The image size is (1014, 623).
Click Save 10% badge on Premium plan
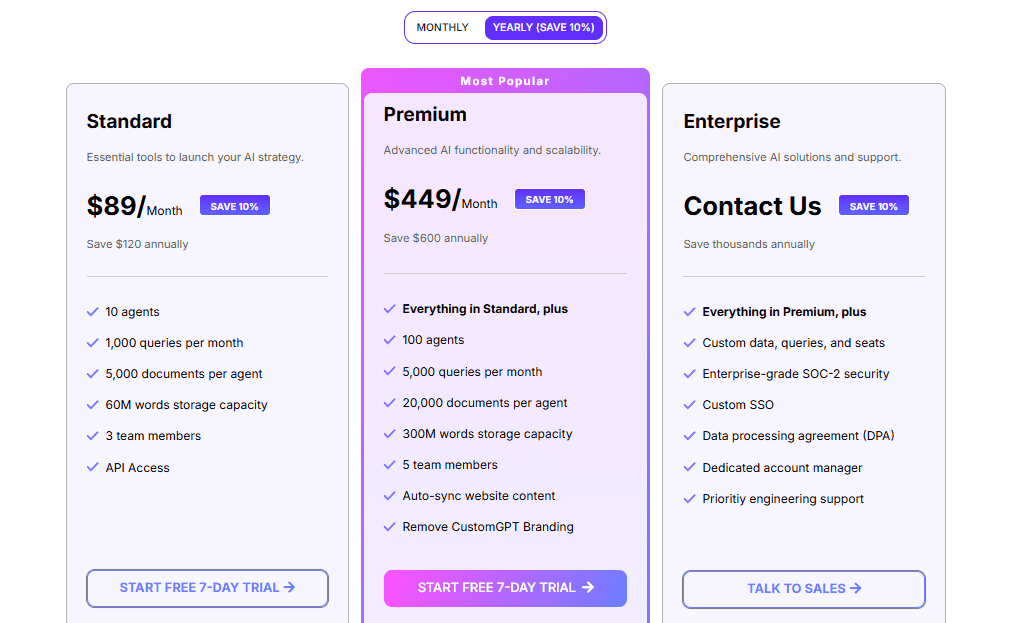(549, 199)
